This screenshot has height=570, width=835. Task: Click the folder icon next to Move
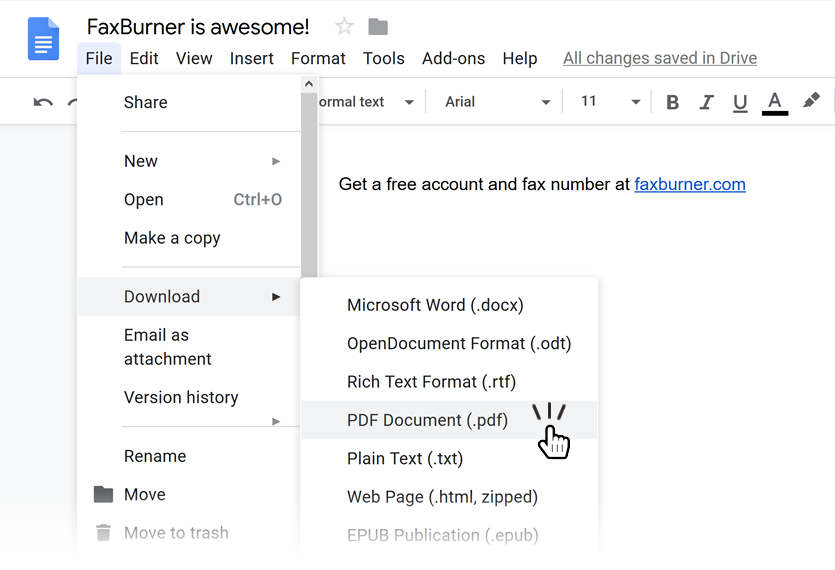pos(103,494)
